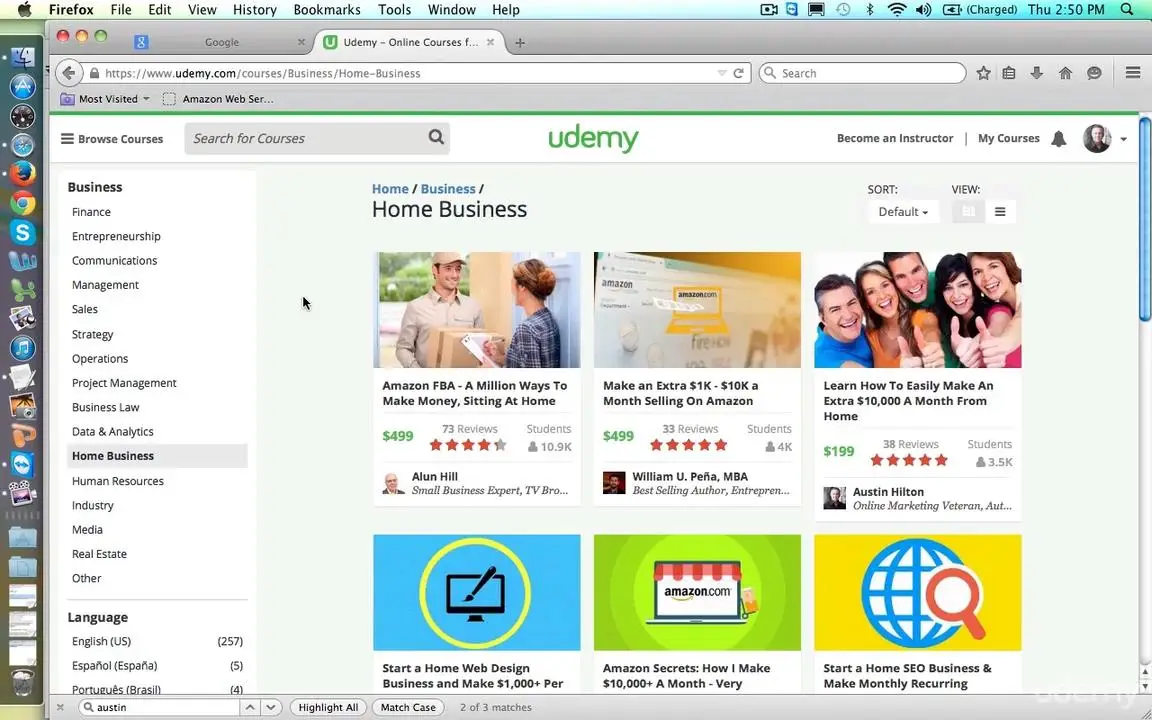Open App Store from the dock
1152x720 pixels.
pyautogui.click(x=23, y=87)
